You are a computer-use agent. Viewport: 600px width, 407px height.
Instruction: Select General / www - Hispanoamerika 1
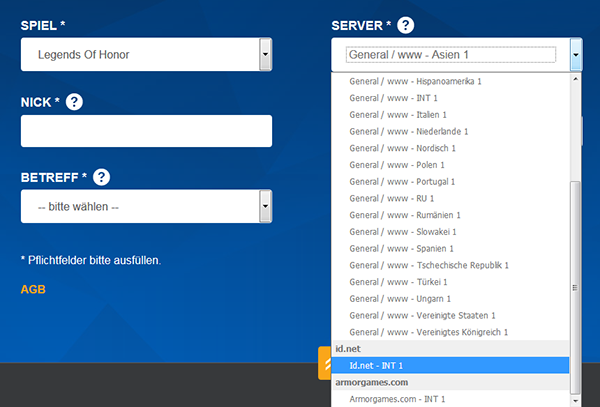coord(451,81)
